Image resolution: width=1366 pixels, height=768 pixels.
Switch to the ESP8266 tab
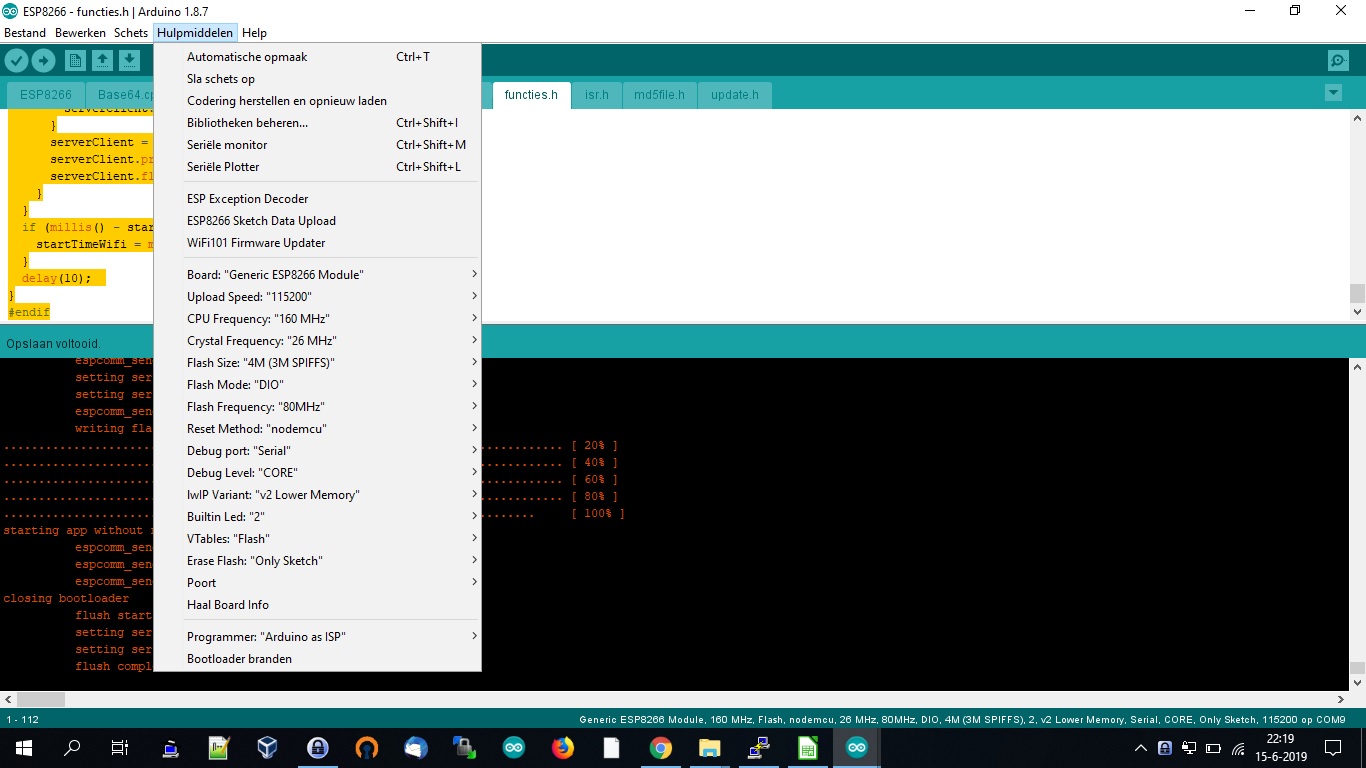[x=46, y=95]
